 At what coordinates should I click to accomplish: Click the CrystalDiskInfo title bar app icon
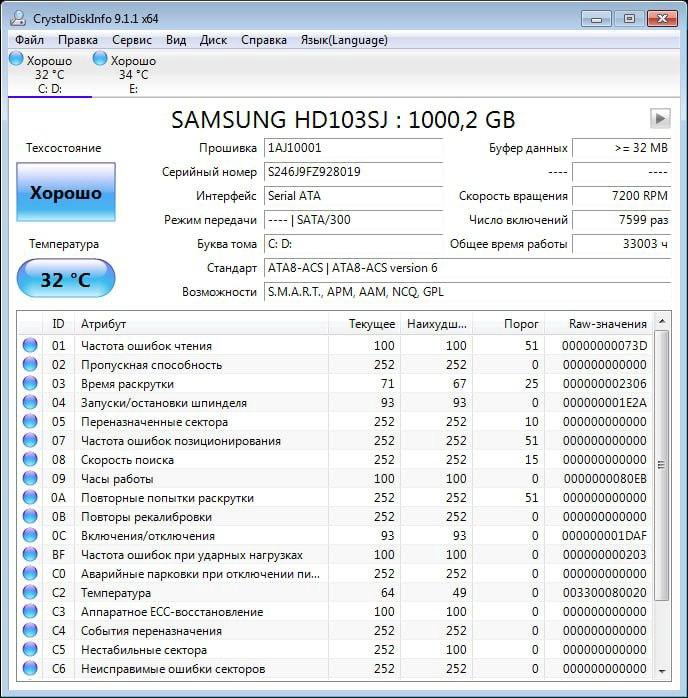17,18
